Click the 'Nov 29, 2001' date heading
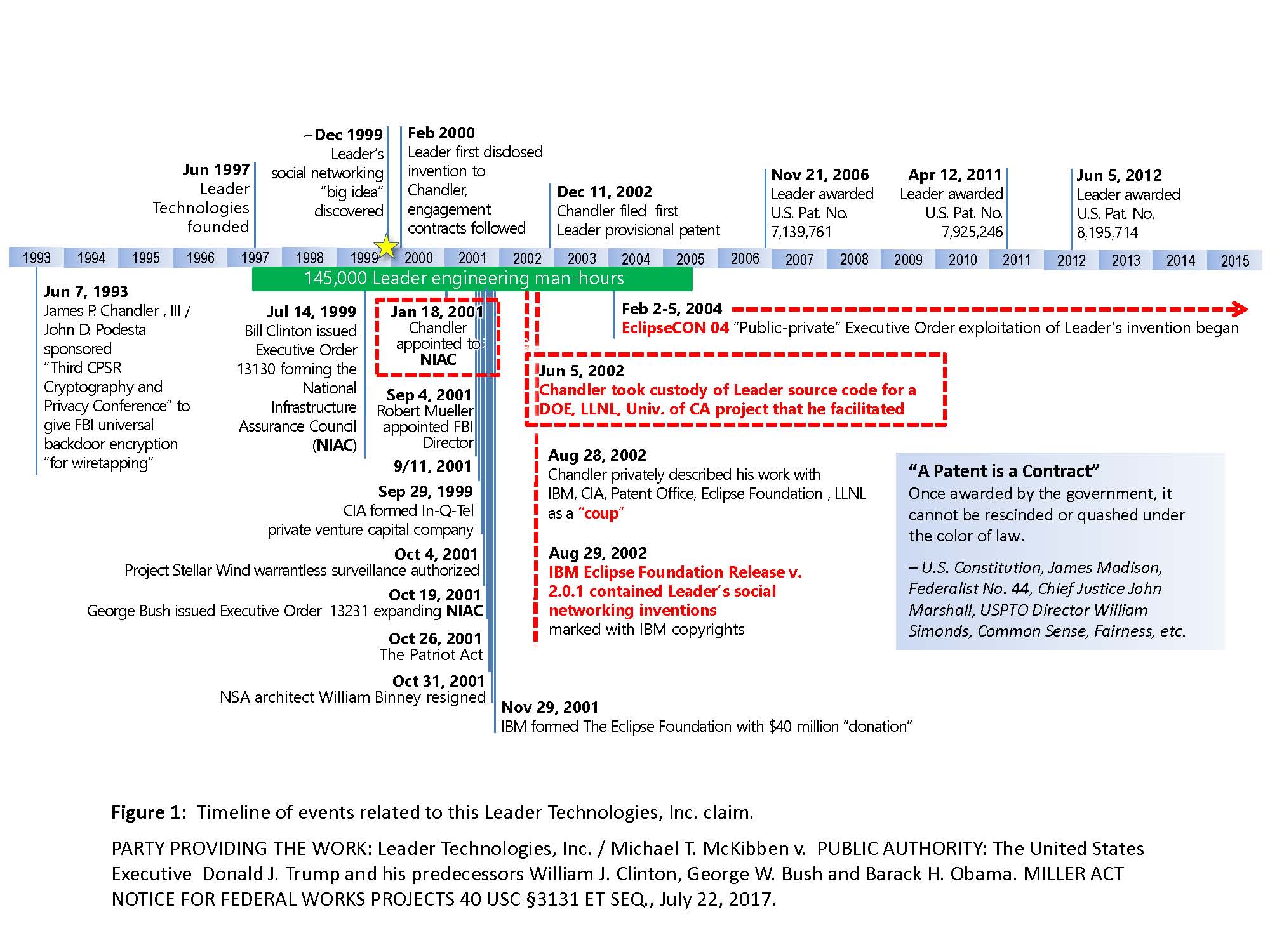This screenshot has height=952, width=1270. point(550,708)
